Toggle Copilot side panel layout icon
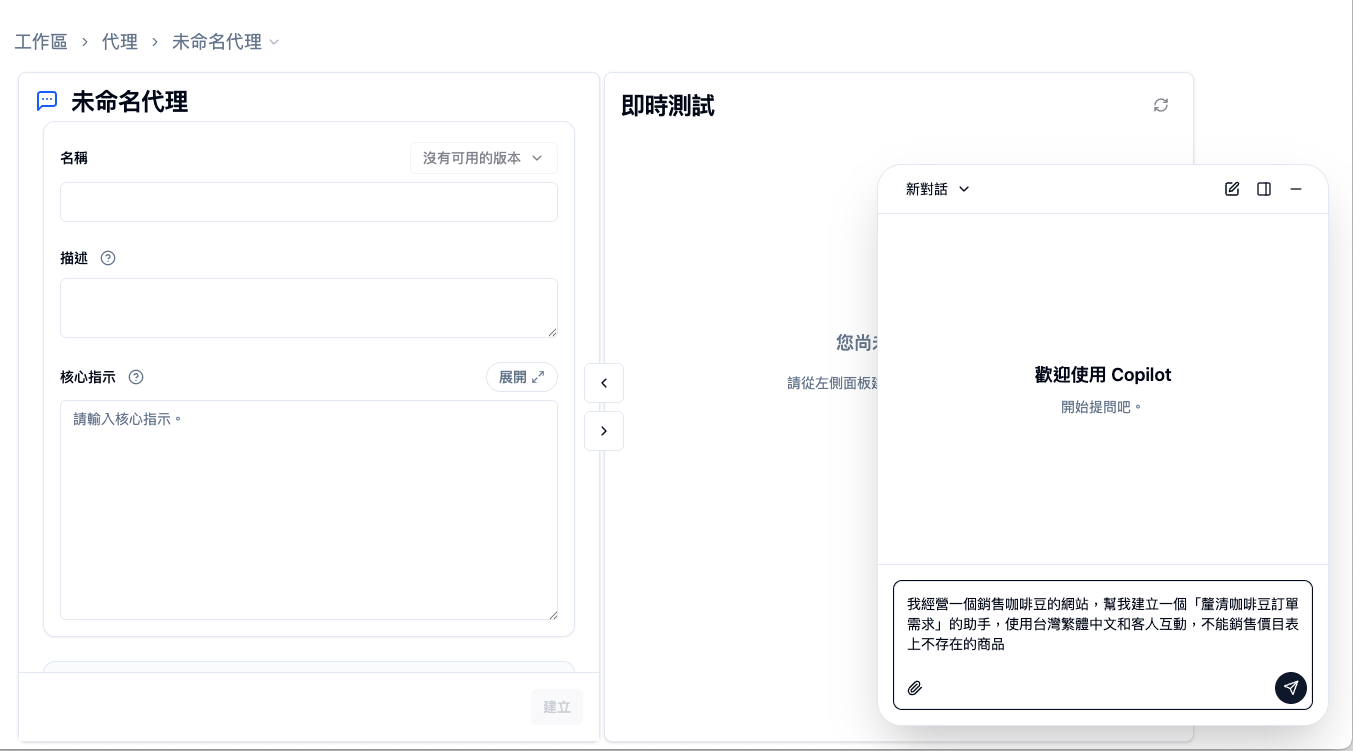1353x751 pixels. click(1264, 189)
